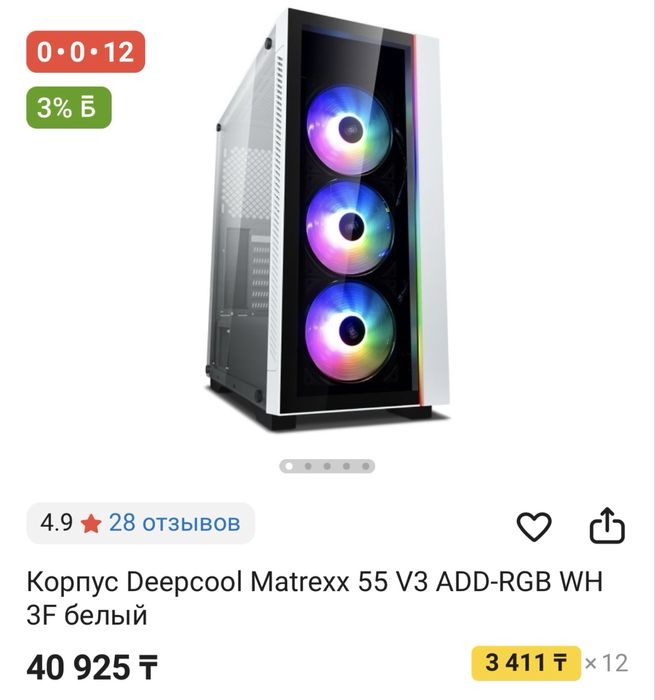This screenshot has height=700, width=655.
Task: Tap the ×12 installment months label
Action: 607,662
